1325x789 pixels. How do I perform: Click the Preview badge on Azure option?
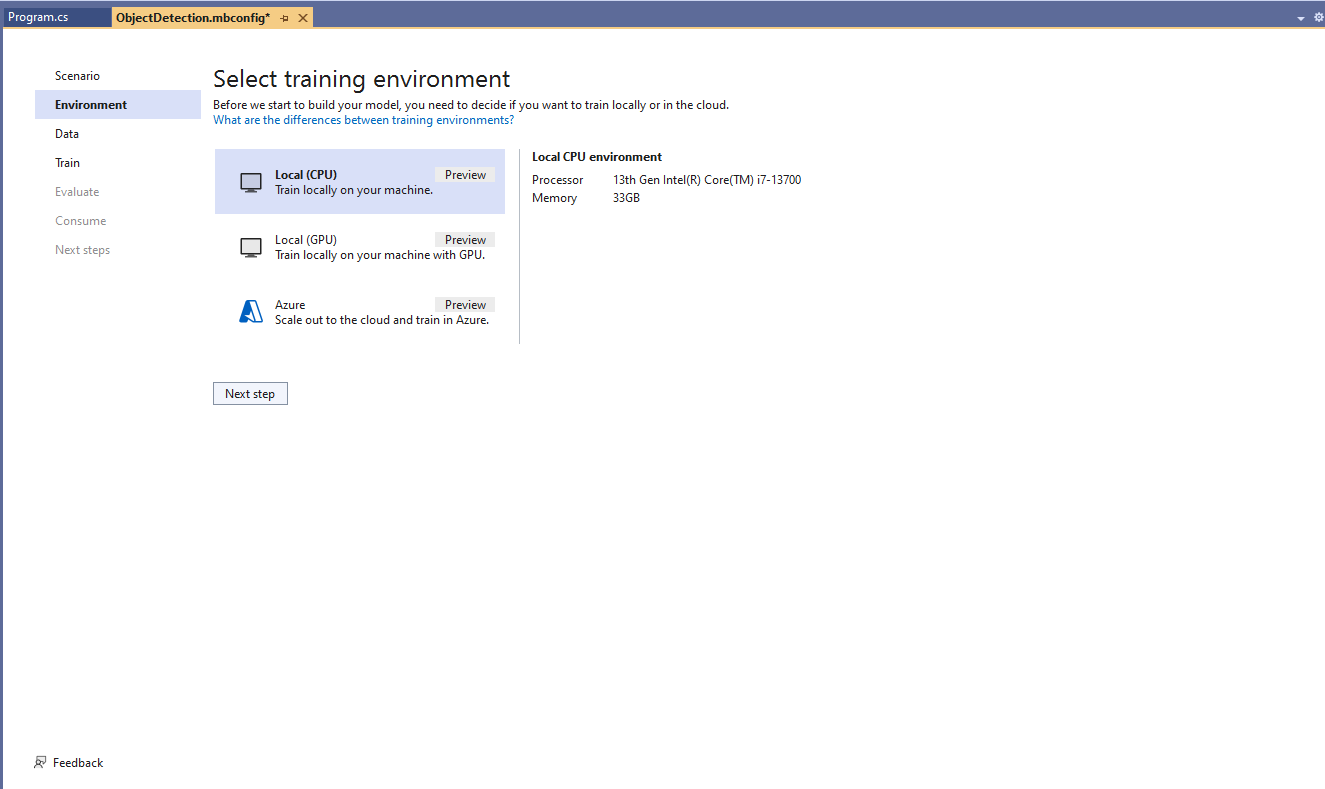click(x=465, y=305)
